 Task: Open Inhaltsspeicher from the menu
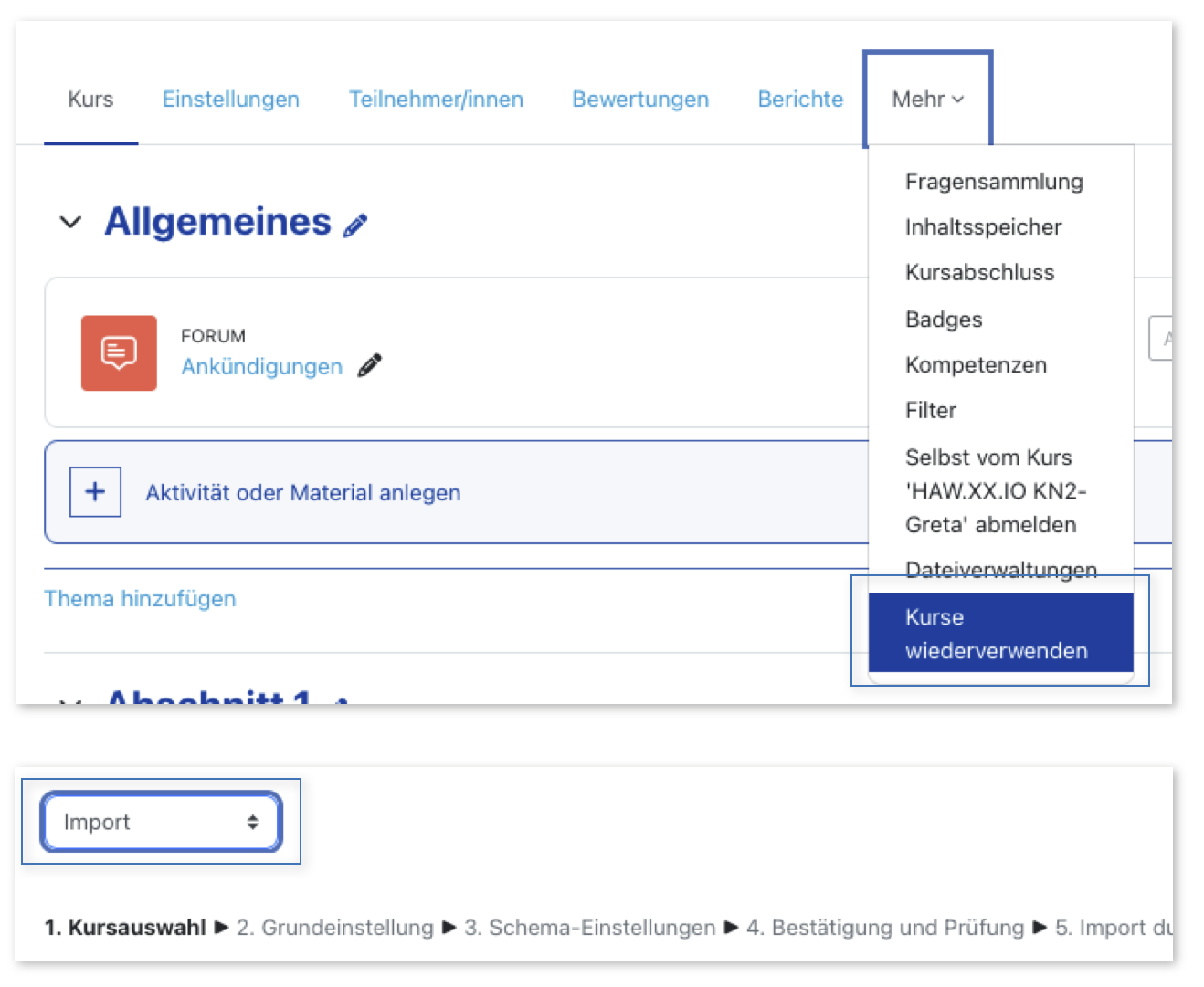tap(983, 227)
